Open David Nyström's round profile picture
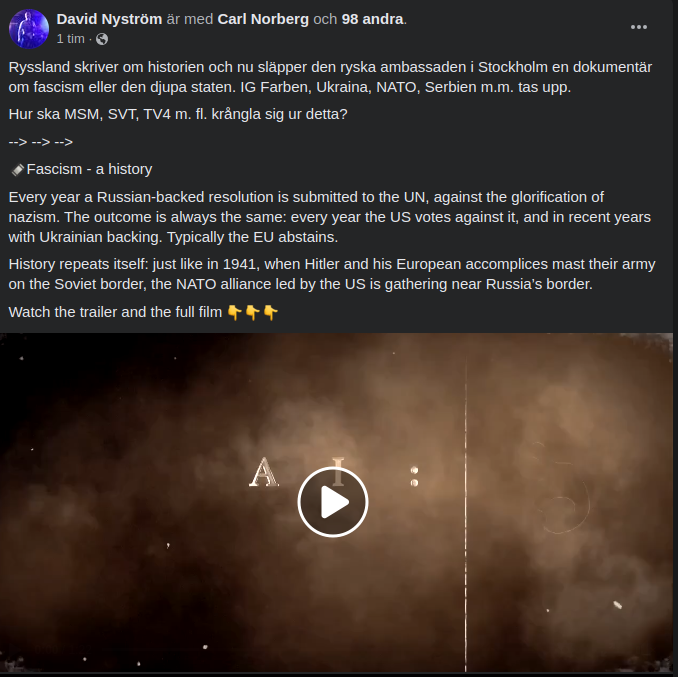Viewport: 678px width, 677px height. [x=29, y=29]
